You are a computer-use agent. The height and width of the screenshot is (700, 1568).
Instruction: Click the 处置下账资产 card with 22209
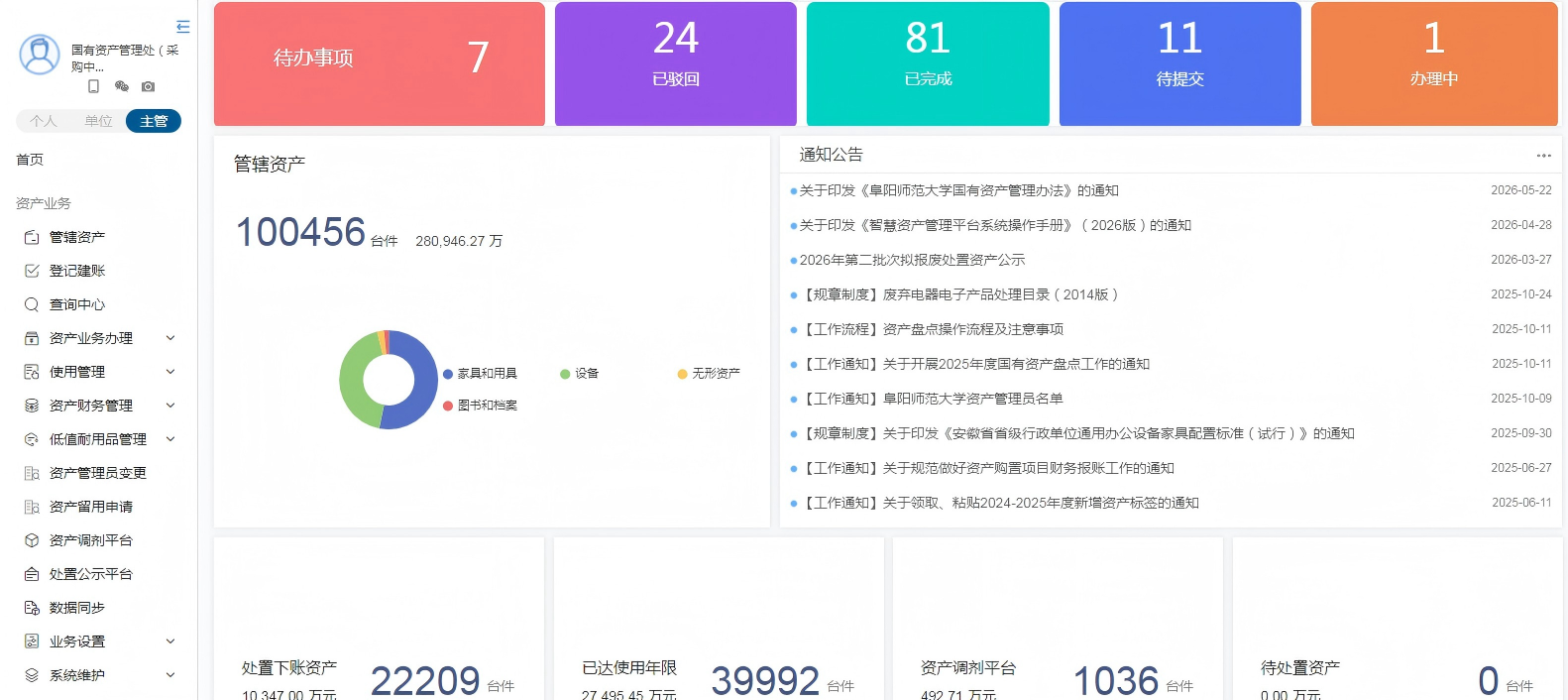click(379, 620)
